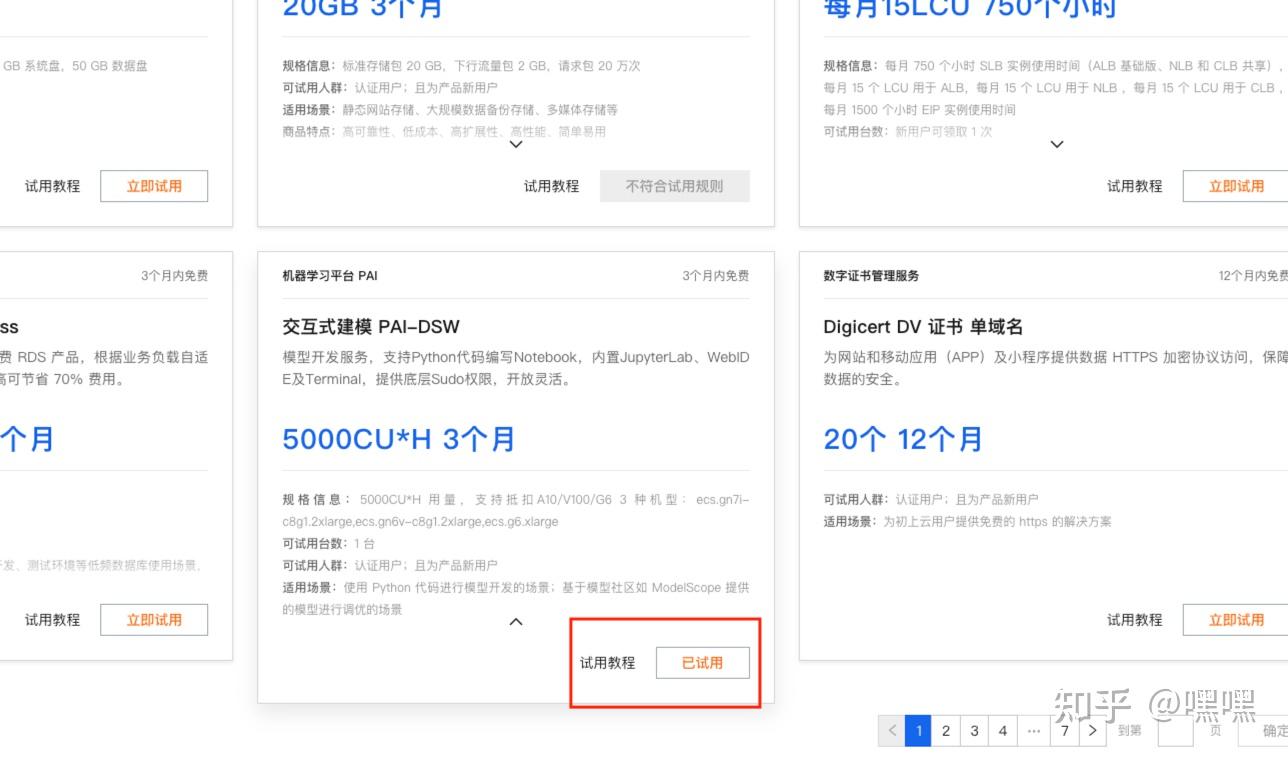1288x757 pixels.
Task: Go to page 2 of trial products
Action: (946, 730)
